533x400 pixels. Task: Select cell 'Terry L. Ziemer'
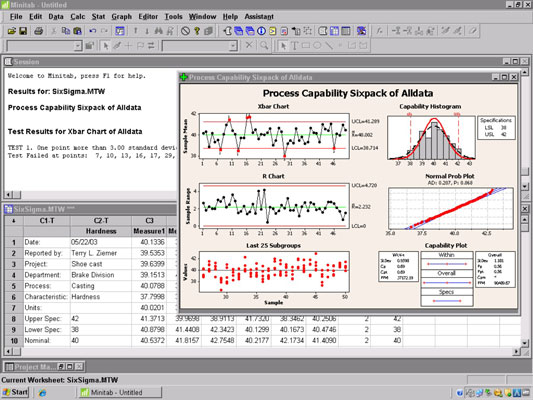click(x=101, y=253)
